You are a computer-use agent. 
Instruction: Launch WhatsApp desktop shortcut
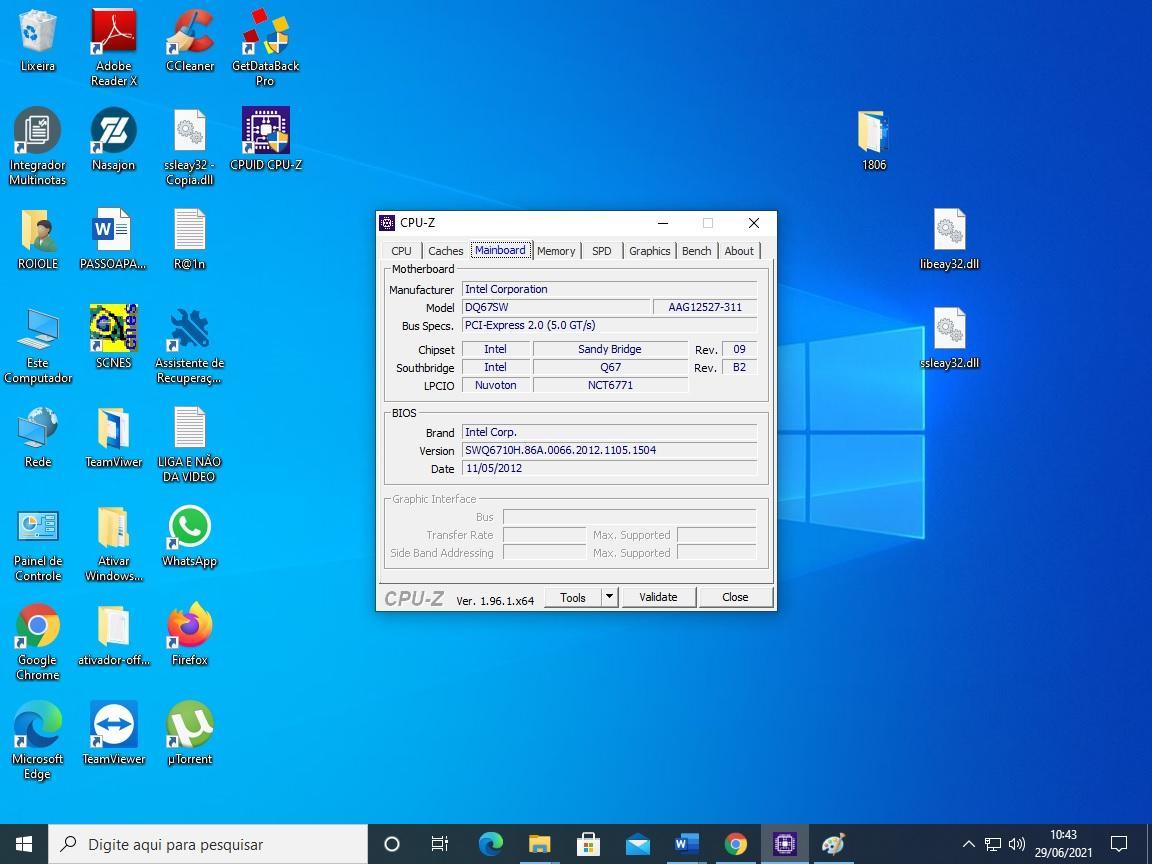[x=190, y=535]
